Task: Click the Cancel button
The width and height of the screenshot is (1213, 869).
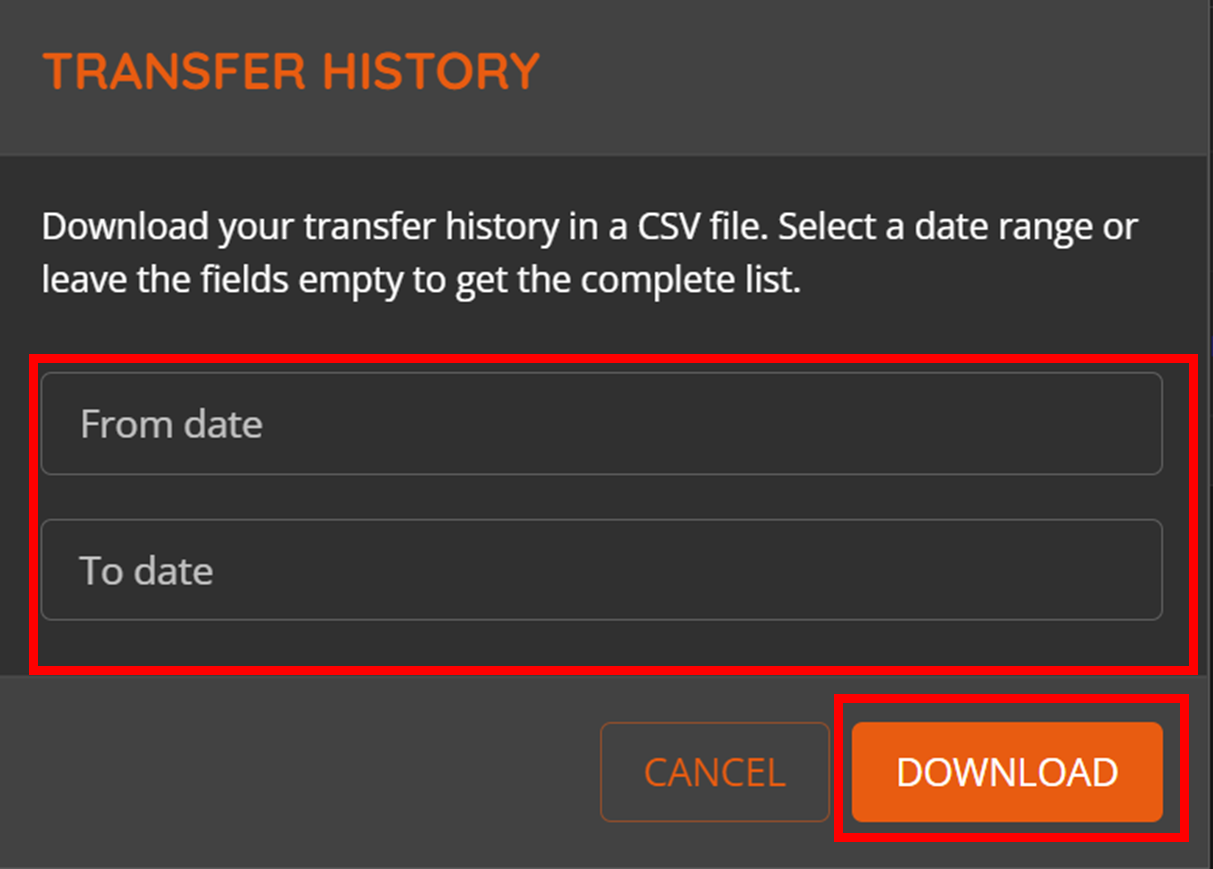Action: coord(715,772)
